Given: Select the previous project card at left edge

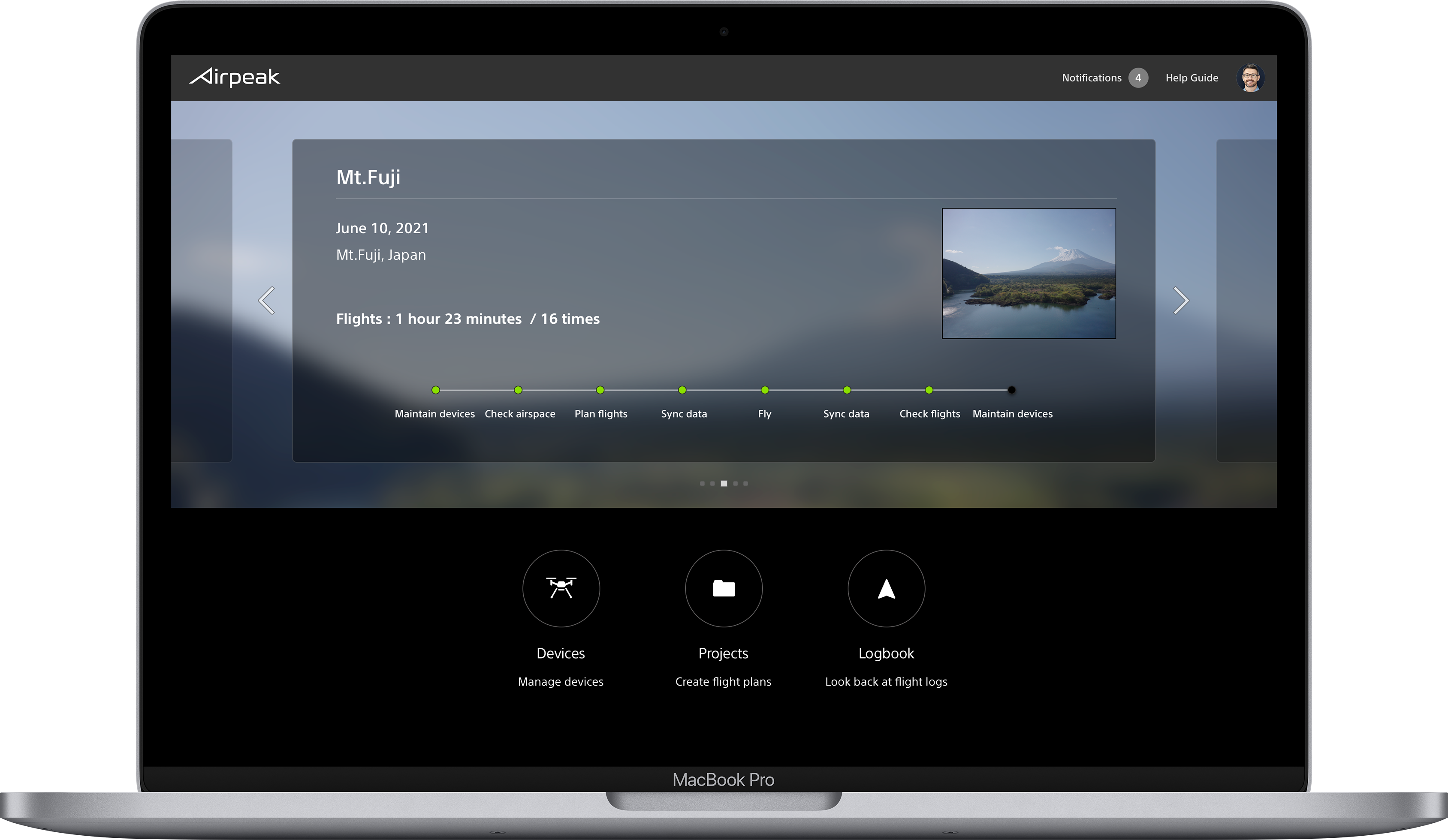Looking at the screenshot, I should click(202, 301).
